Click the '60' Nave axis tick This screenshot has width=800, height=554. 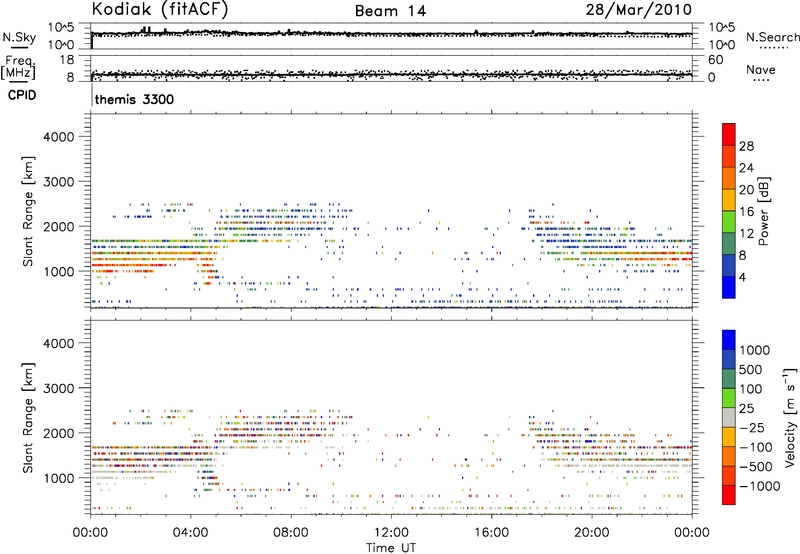(x=715, y=60)
